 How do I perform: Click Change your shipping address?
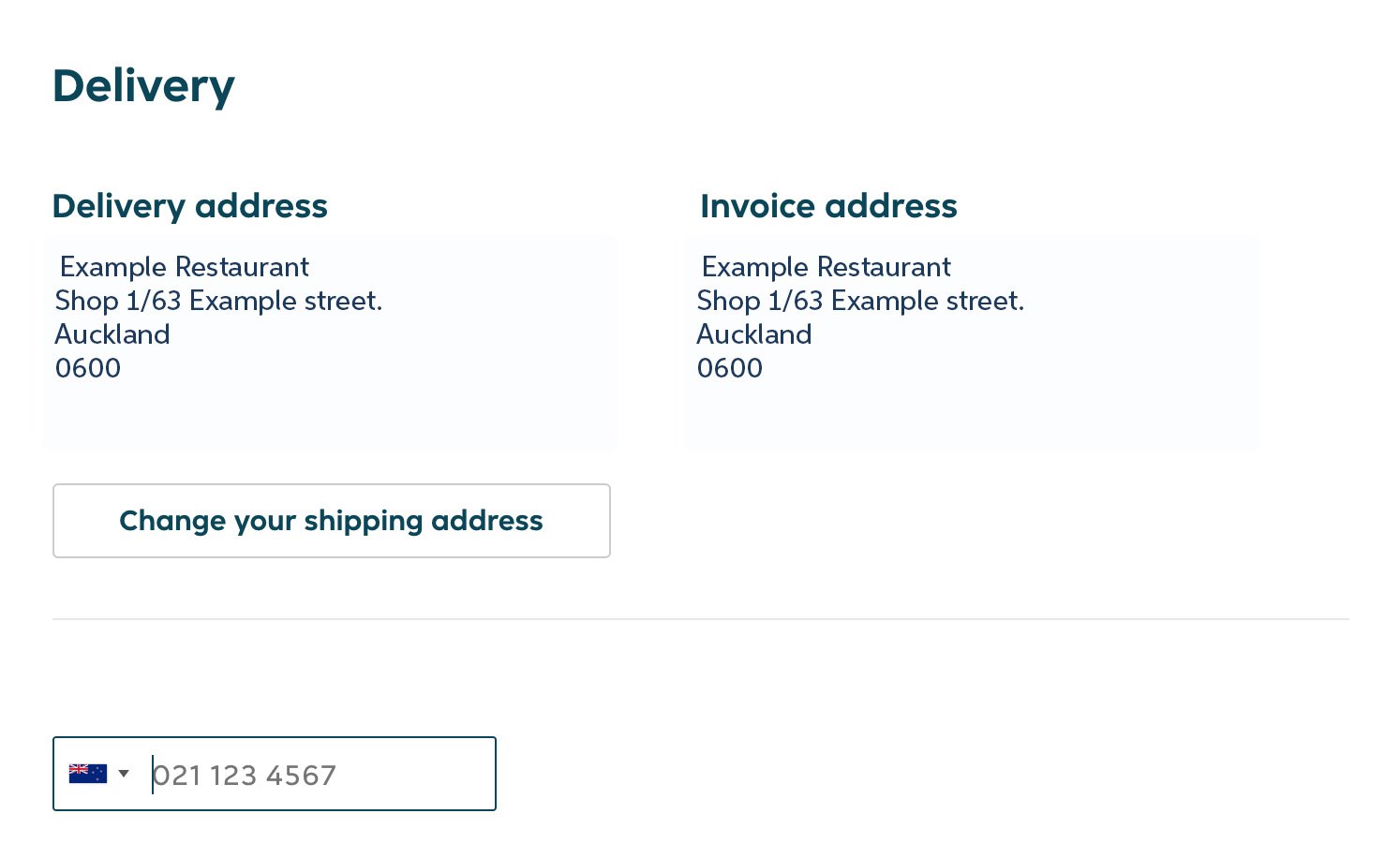(331, 520)
